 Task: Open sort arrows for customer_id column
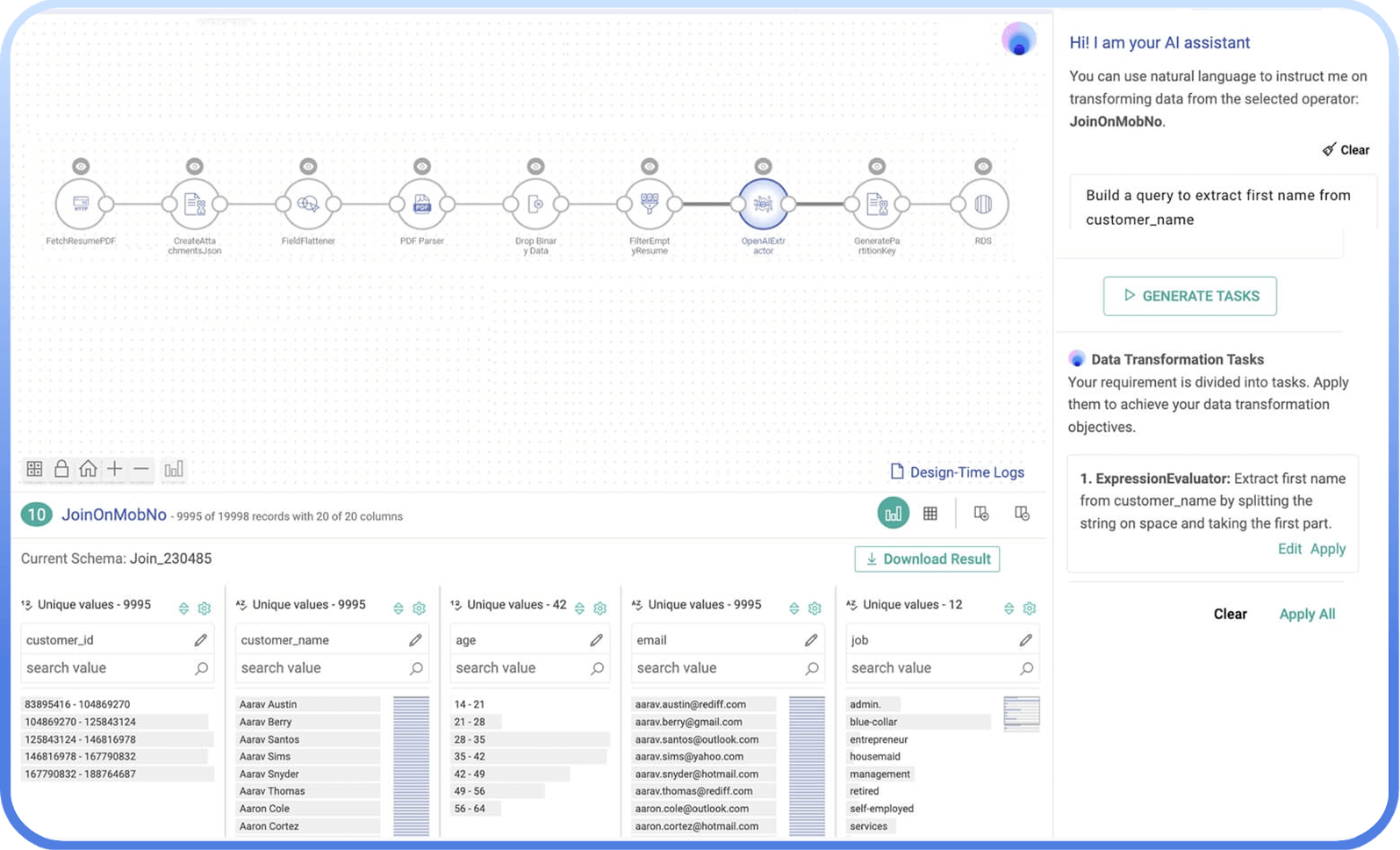point(183,608)
